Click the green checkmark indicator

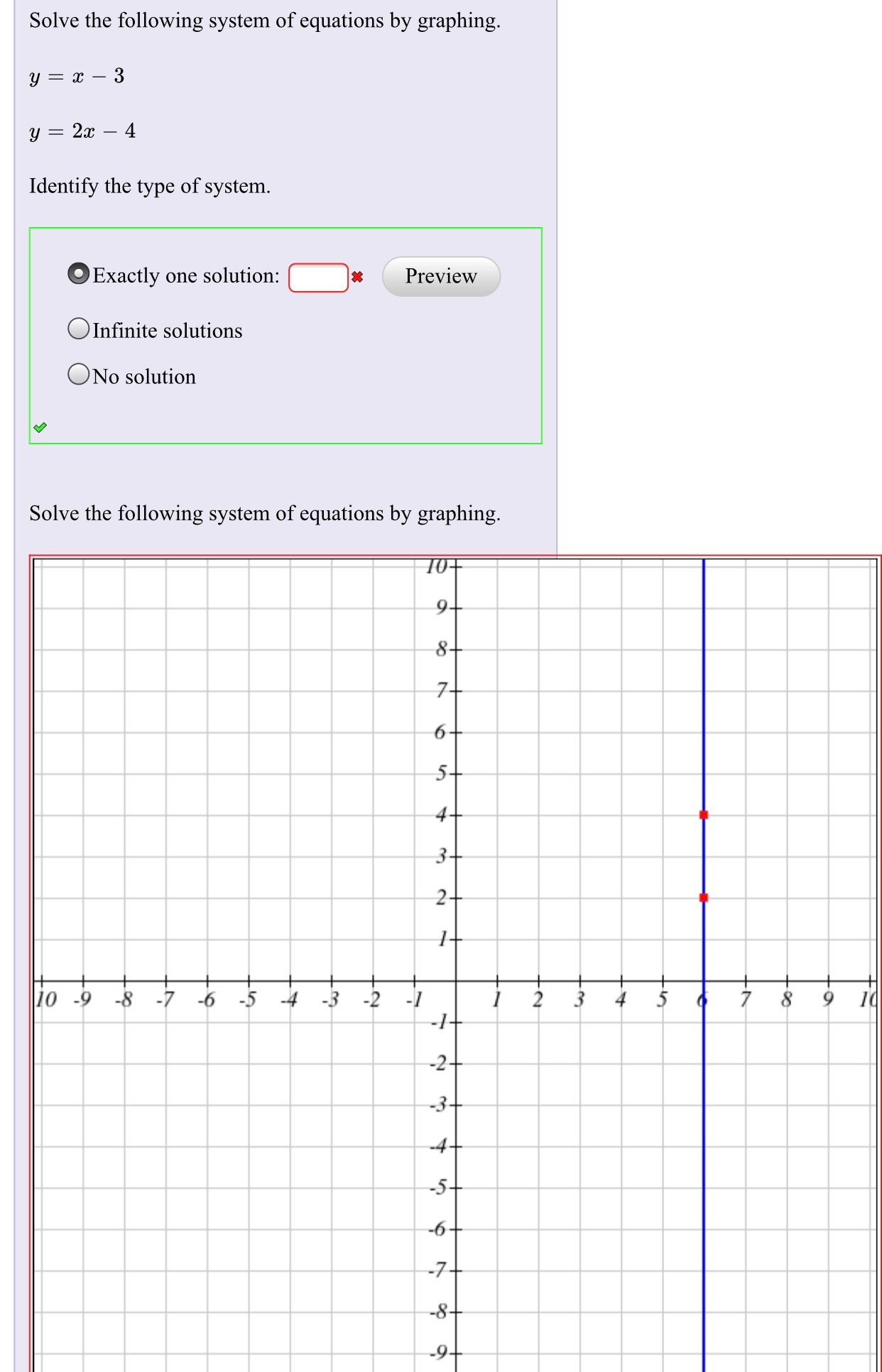(40, 427)
